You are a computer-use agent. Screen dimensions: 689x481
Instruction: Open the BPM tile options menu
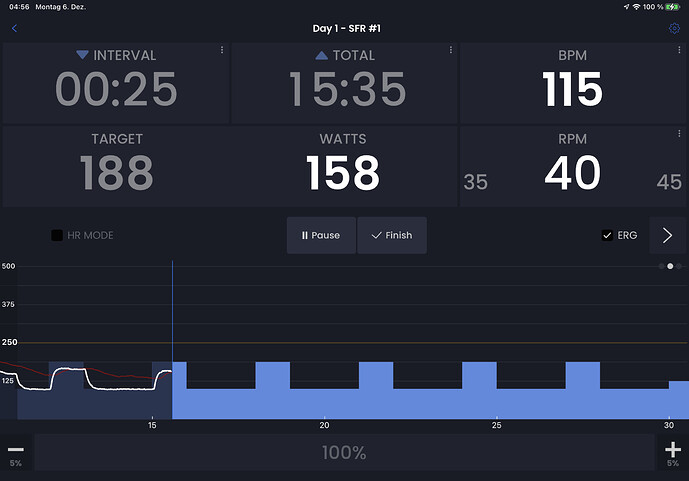click(679, 50)
